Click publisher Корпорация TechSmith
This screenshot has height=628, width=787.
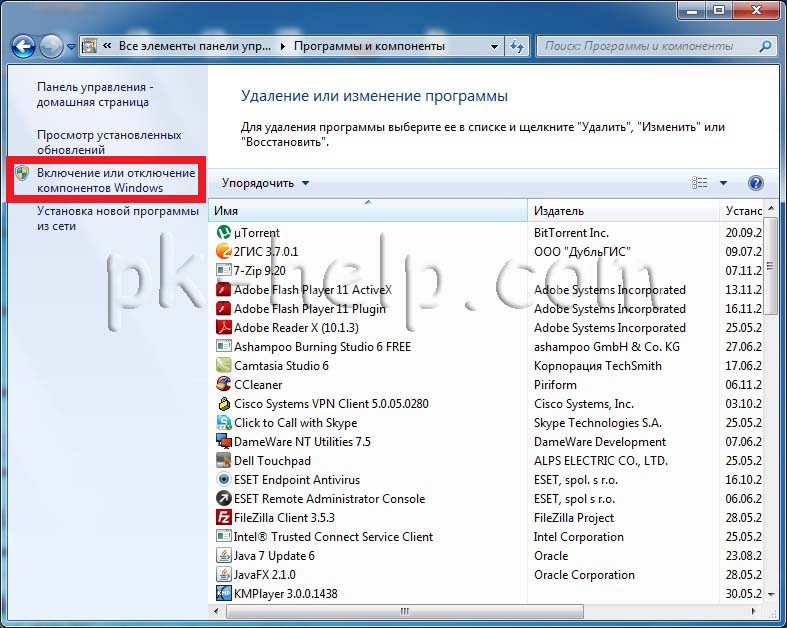point(598,365)
